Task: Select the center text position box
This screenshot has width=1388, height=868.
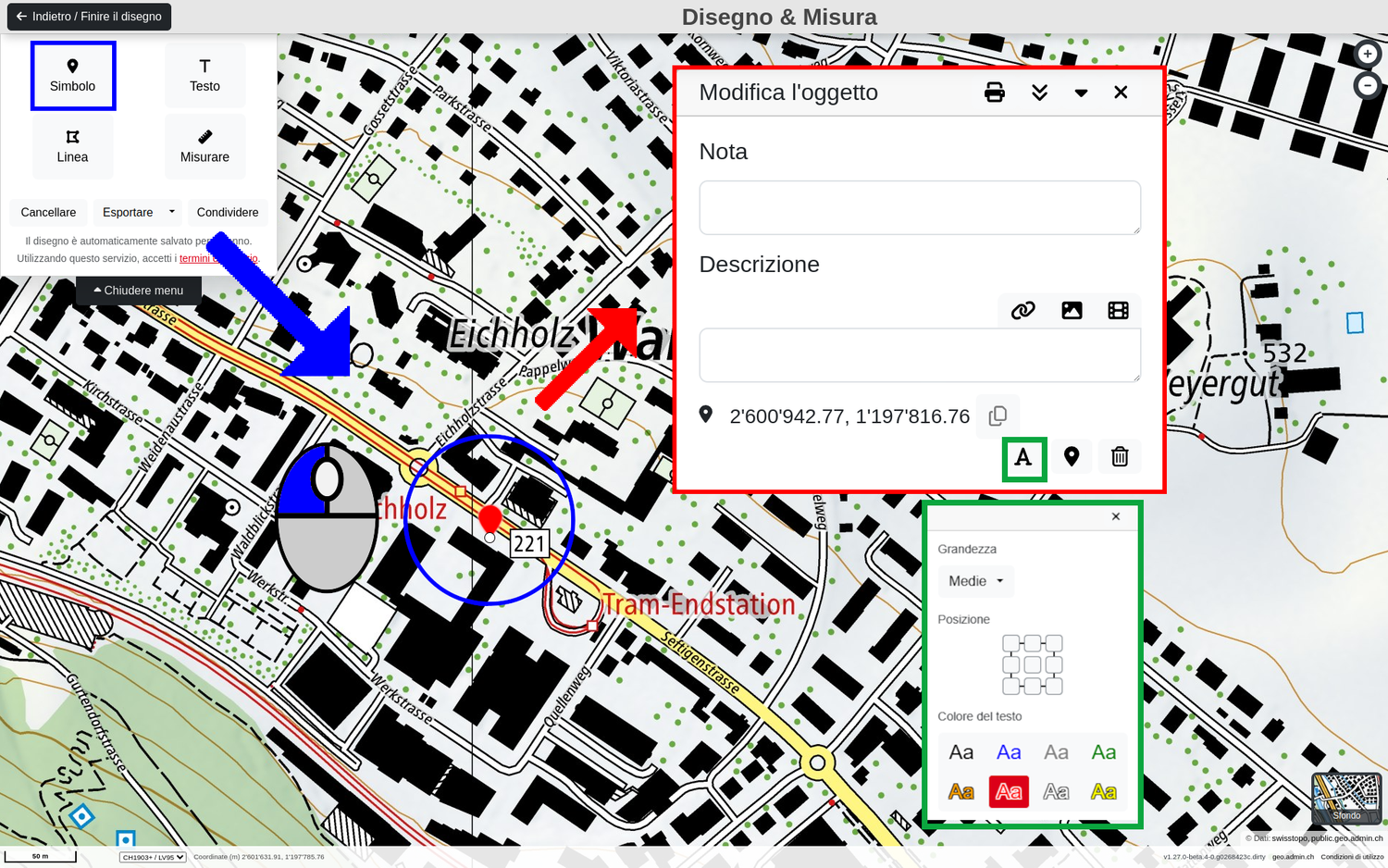Action: (1033, 664)
